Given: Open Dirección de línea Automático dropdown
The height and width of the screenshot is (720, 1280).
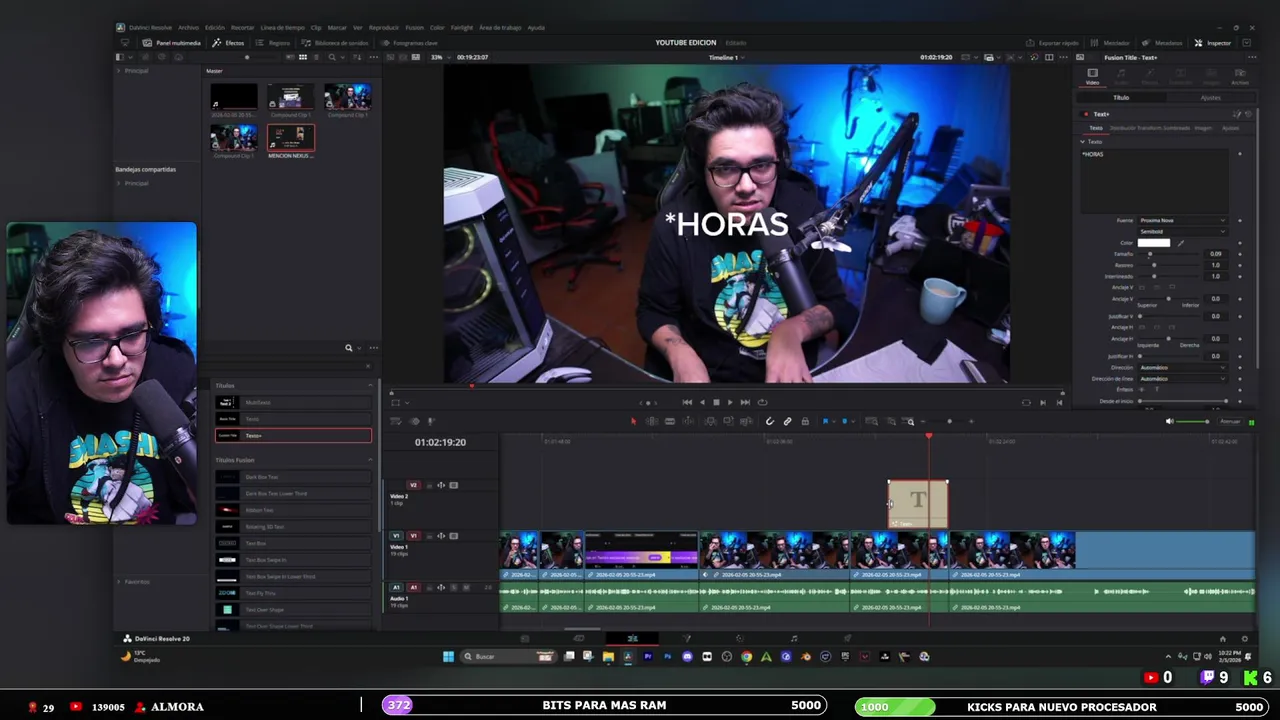Looking at the screenshot, I should pos(1183,379).
